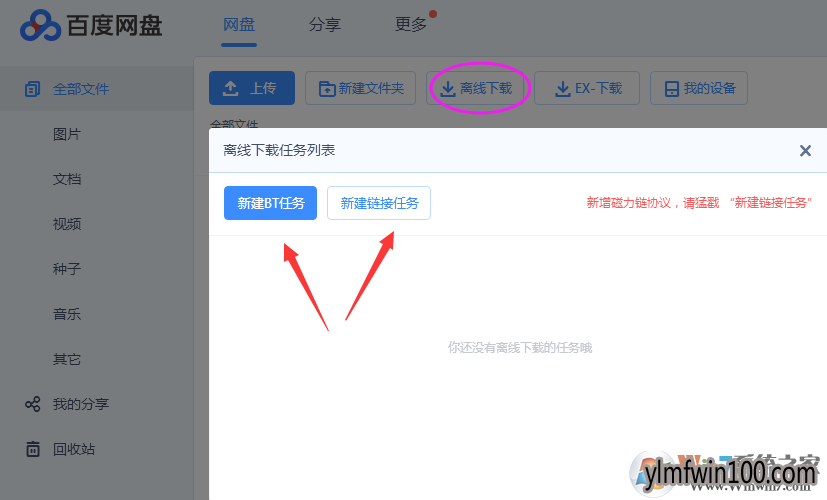Click the 全部文件 sidebar icon
This screenshot has height=500, width=827.
tap(32, 89)
